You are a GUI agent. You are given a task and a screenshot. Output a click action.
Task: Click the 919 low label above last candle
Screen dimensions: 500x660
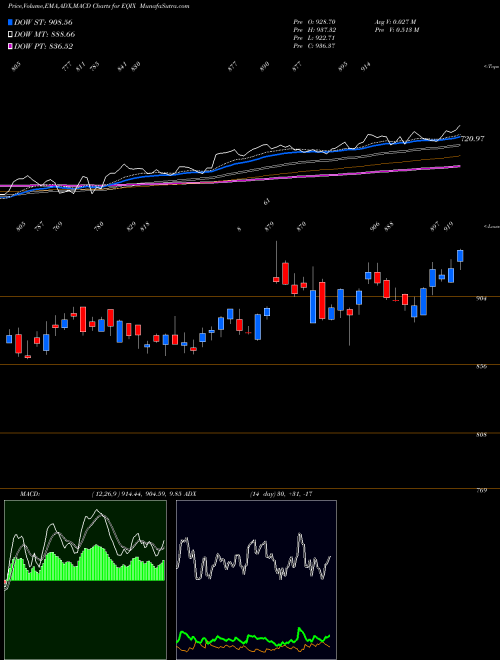click(x=447, y=226)
